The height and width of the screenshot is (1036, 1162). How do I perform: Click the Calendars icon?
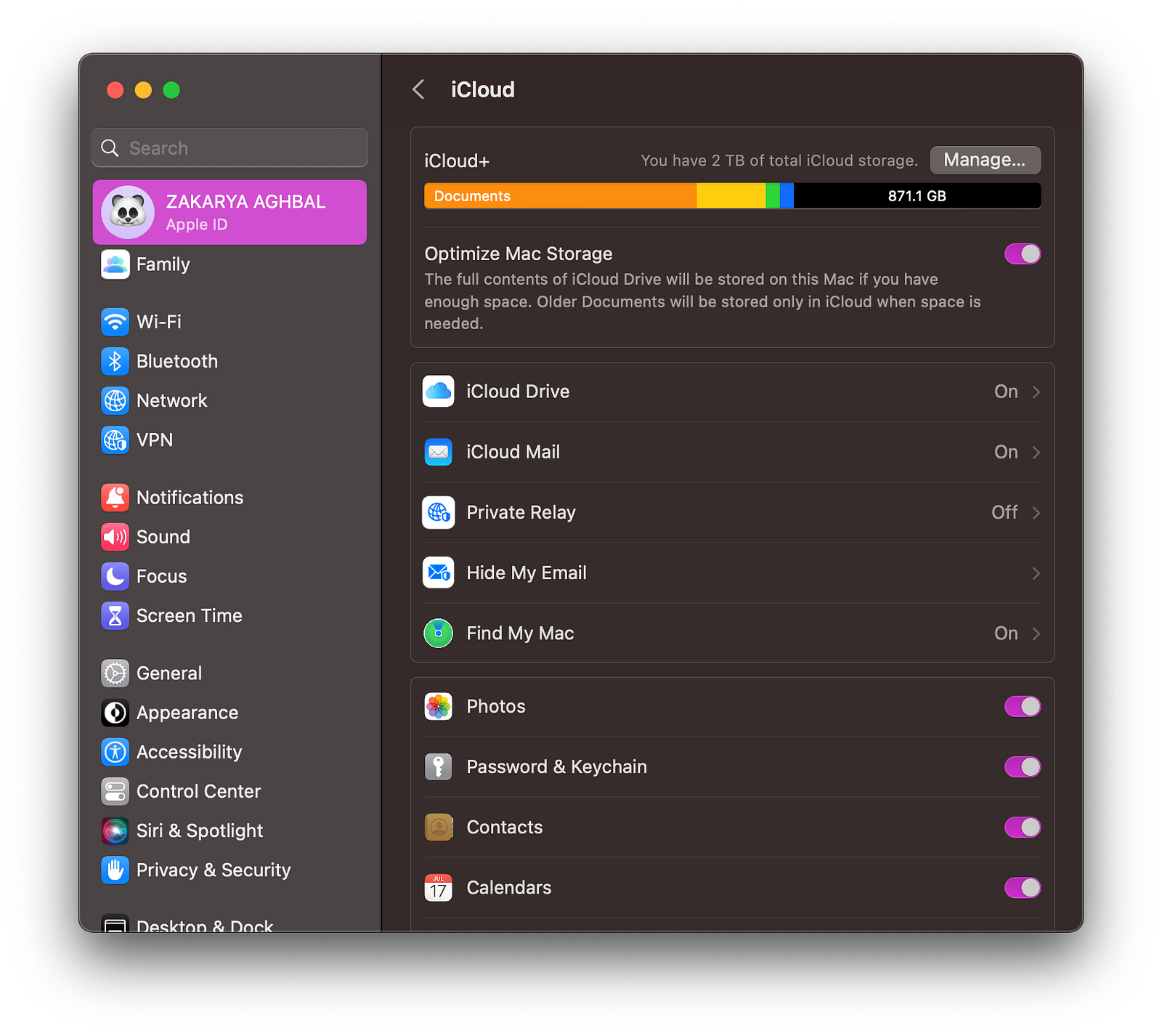pyautogui.click(x=439, y=887)
